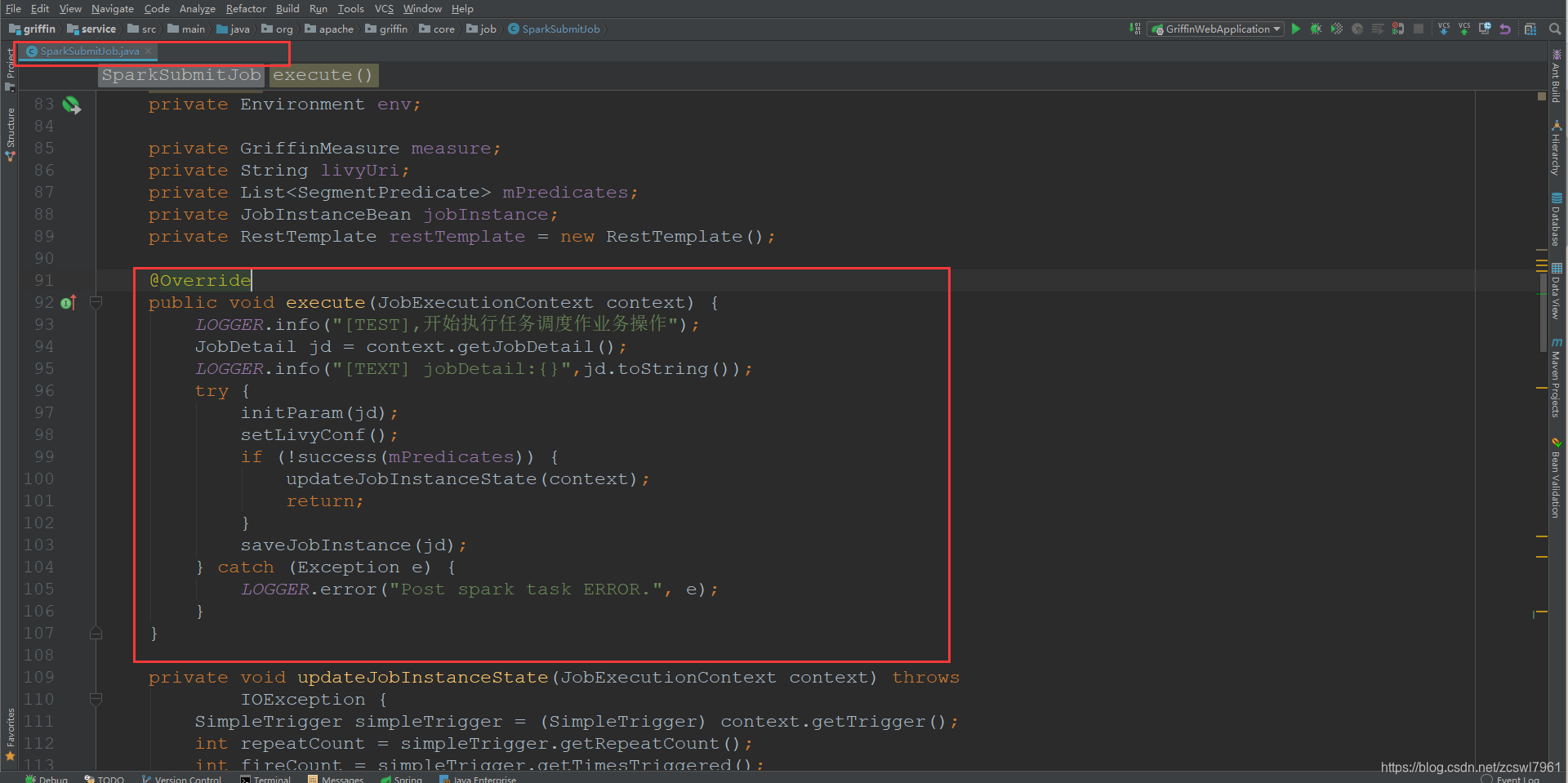The height and width of the screenshot is (783, 1568).
Task: Toggle the Favorites tool window
Action: point(10,734)
